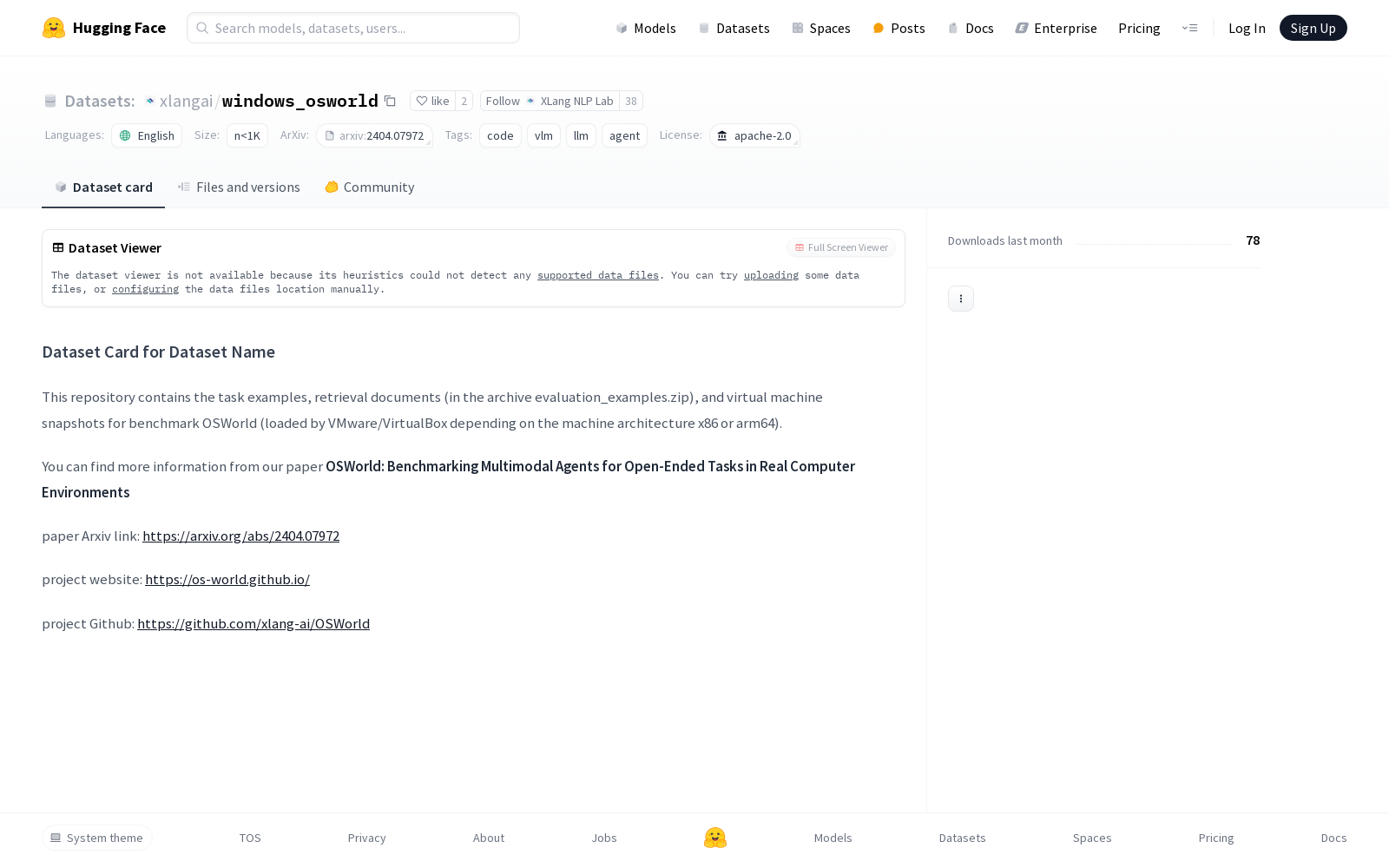The image size is (1389, 868).
Task: Click Privacy in the footer
Action: [x=366, y=838]
